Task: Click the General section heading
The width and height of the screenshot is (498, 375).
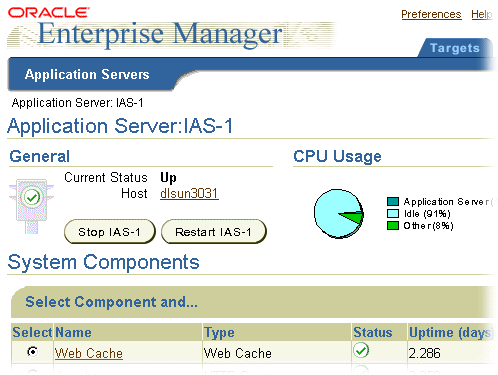Action: (x=40, y=156)
